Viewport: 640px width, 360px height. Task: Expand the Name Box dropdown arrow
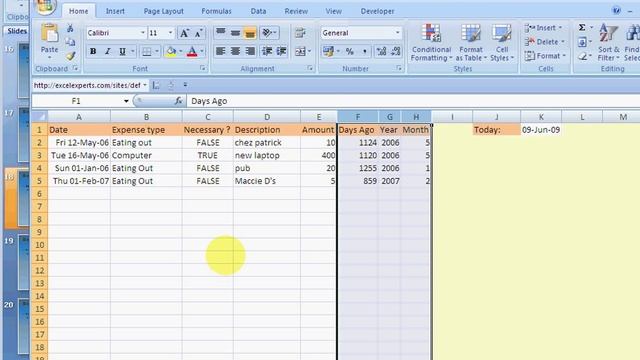pos(126,101)
